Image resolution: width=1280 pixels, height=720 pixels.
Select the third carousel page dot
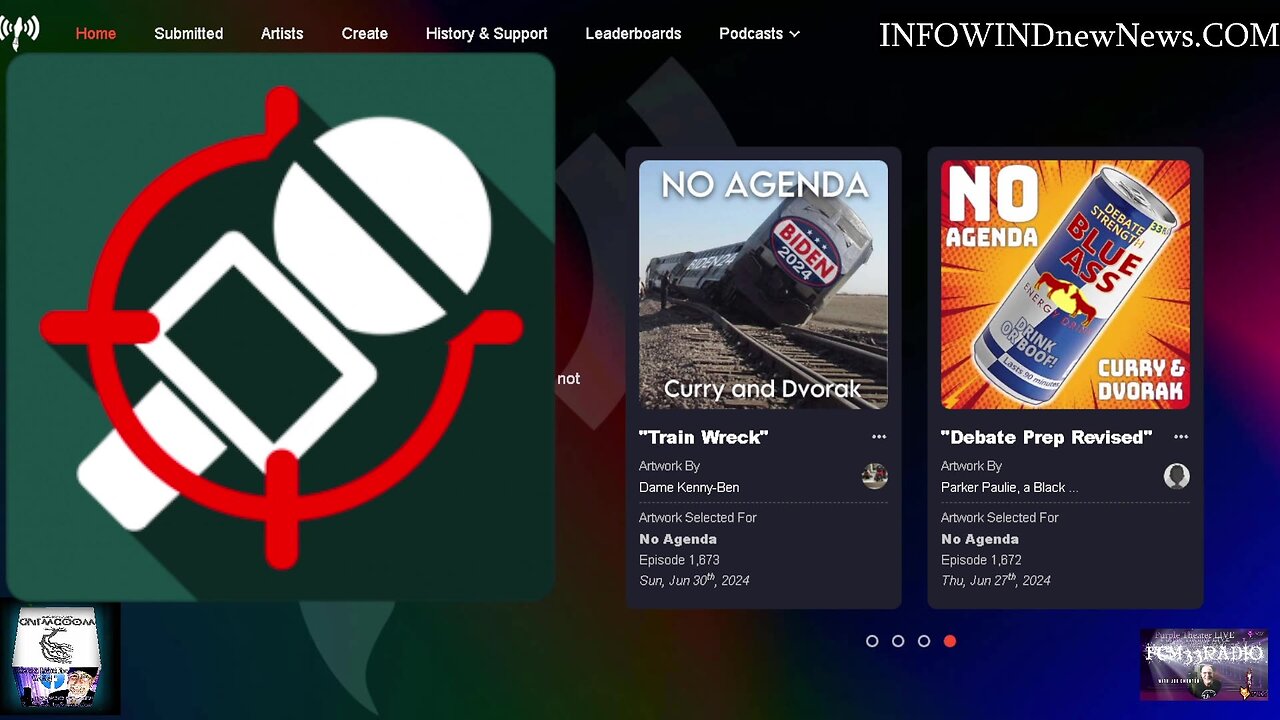pyautogui.click(x=924, y=641)
